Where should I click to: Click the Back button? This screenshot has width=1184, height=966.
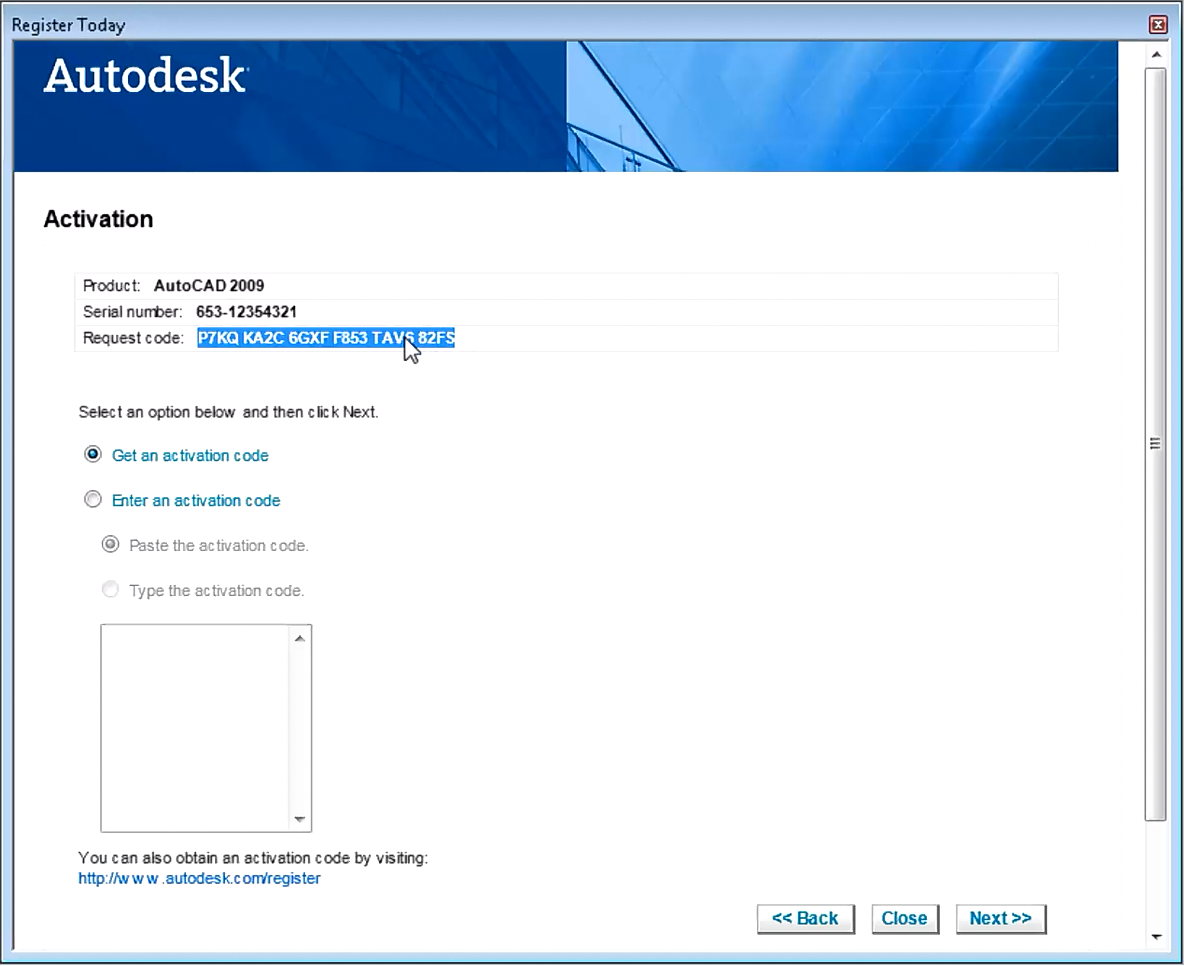click(x=806, y=918)
